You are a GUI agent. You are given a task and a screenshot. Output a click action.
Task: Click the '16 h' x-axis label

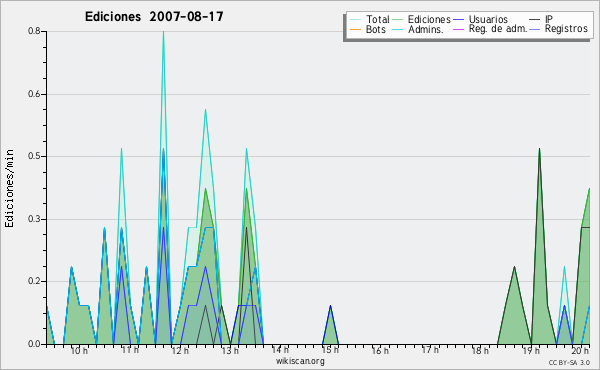380,350
